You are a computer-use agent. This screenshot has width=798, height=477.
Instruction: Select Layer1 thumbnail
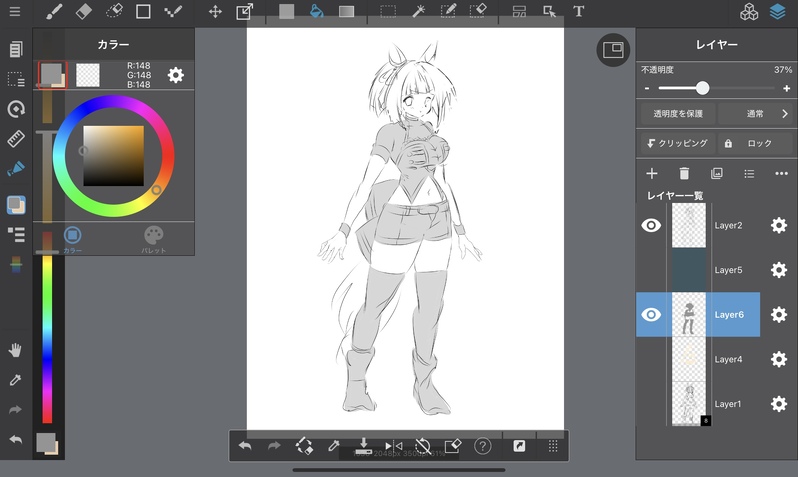click(x=689, y=404)
